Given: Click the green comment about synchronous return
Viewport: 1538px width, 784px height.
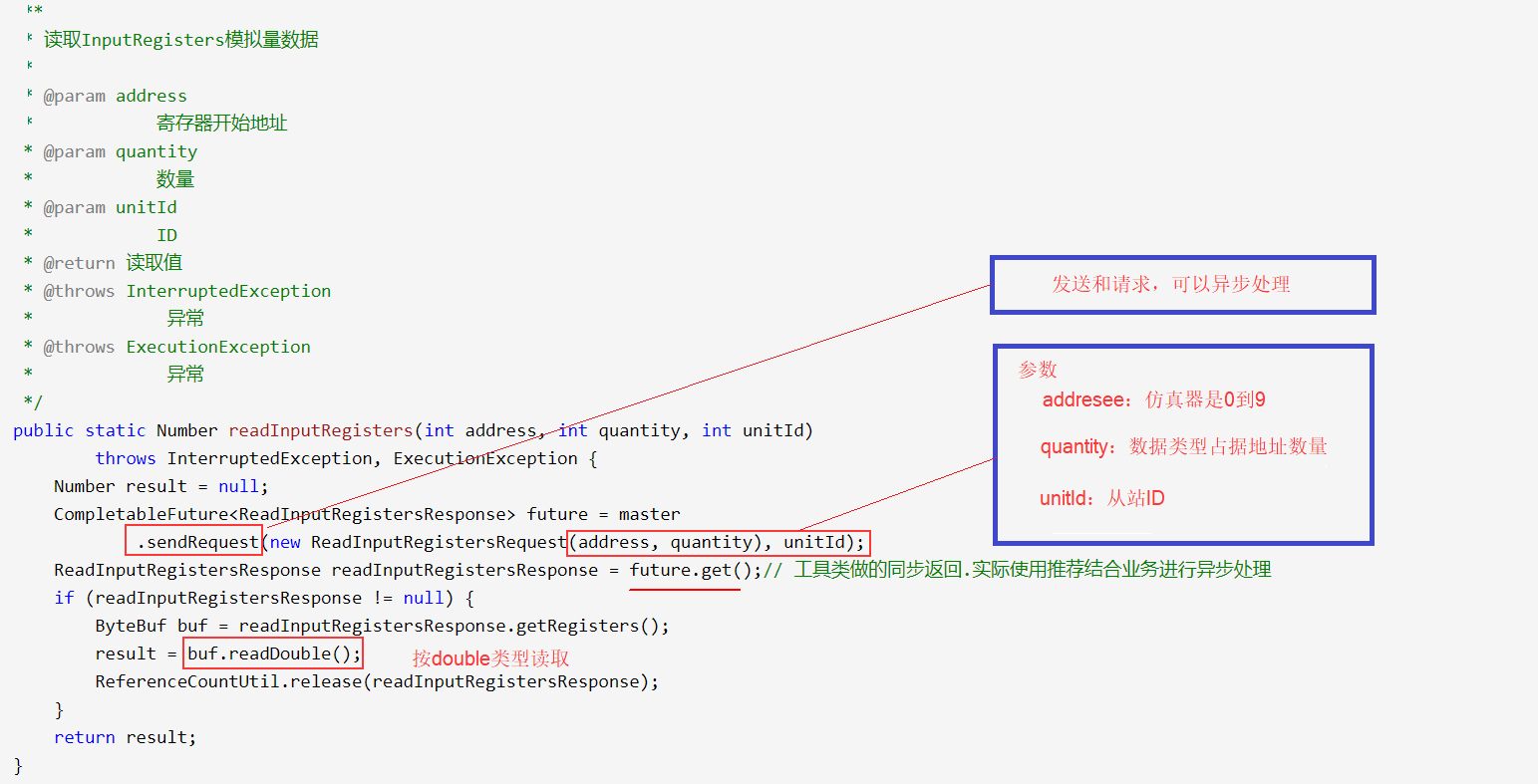Looking at the screenshot, I should [1017, 569].
